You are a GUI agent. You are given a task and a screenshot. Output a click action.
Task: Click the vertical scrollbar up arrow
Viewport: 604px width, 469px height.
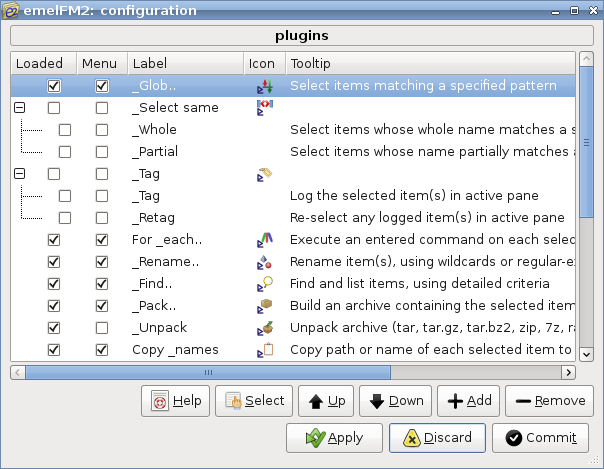pyautogui.click(x=586, y=59)
